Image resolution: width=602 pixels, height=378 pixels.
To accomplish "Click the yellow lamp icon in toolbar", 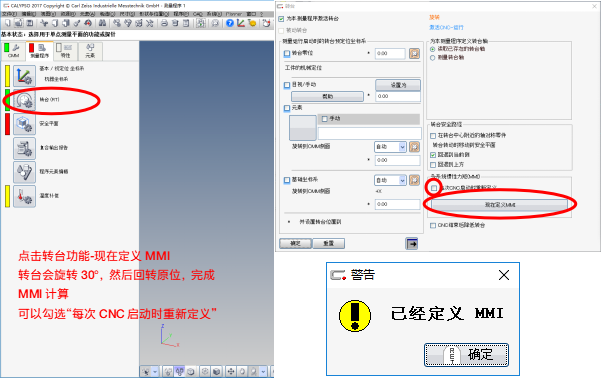I will (x=252, y=23).
